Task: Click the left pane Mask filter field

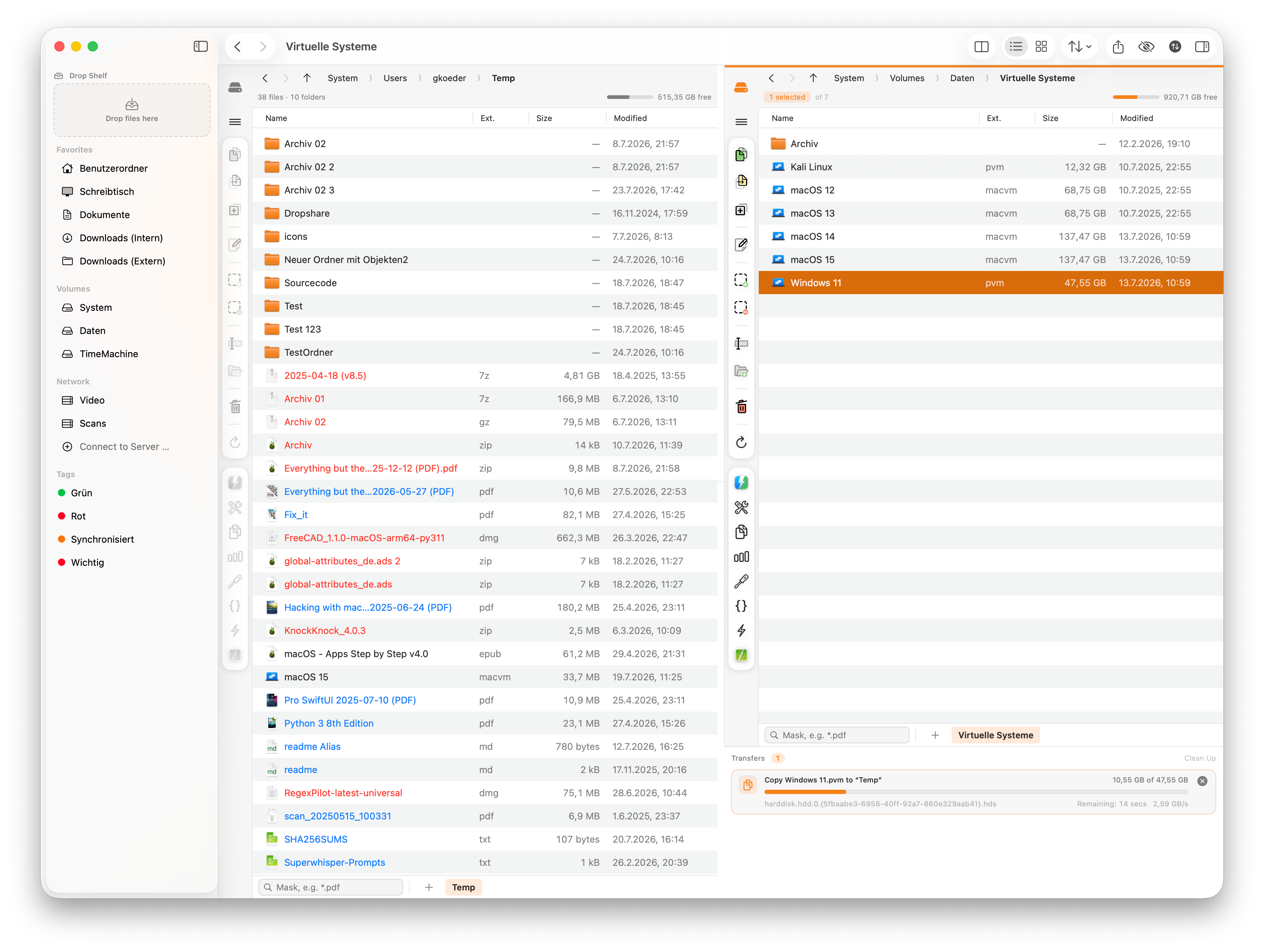Action: pyautogui.click(x=330, y=888)
